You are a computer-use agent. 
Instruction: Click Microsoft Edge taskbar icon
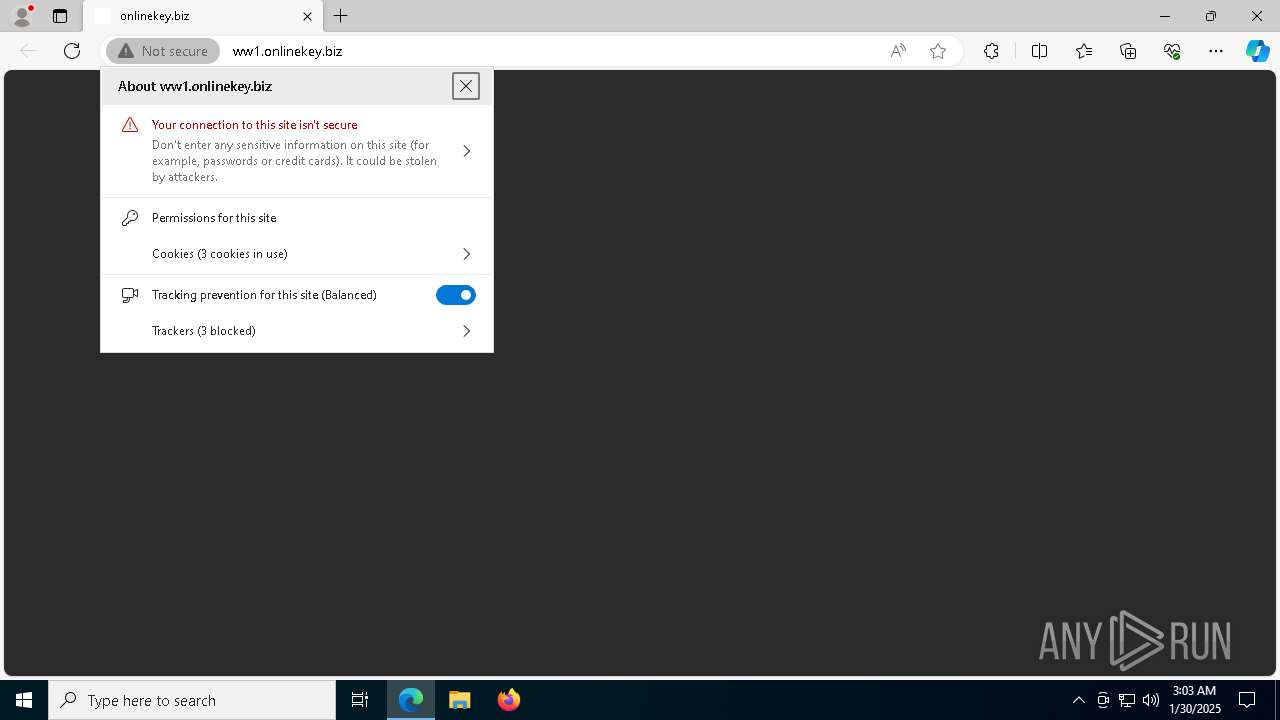[411, 700]
